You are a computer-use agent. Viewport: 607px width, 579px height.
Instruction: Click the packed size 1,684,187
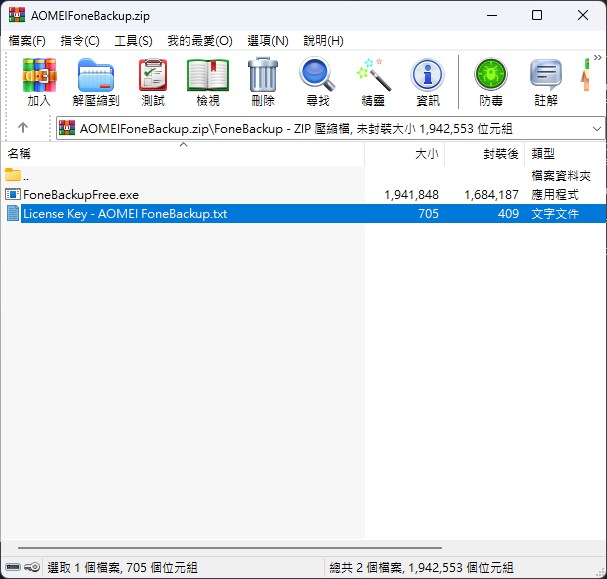tap(491, 195)
